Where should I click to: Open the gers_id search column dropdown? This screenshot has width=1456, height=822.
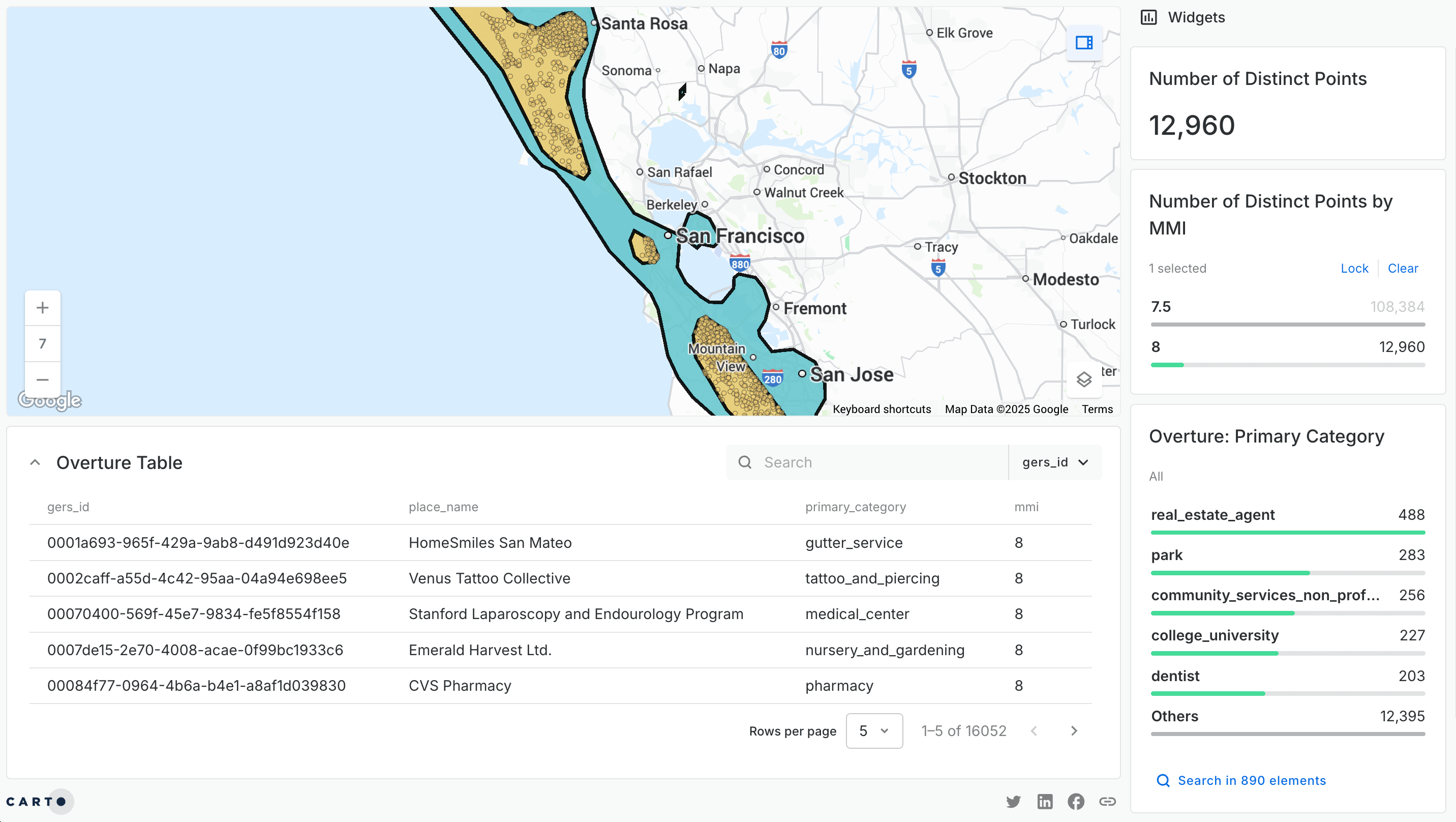1055,462
